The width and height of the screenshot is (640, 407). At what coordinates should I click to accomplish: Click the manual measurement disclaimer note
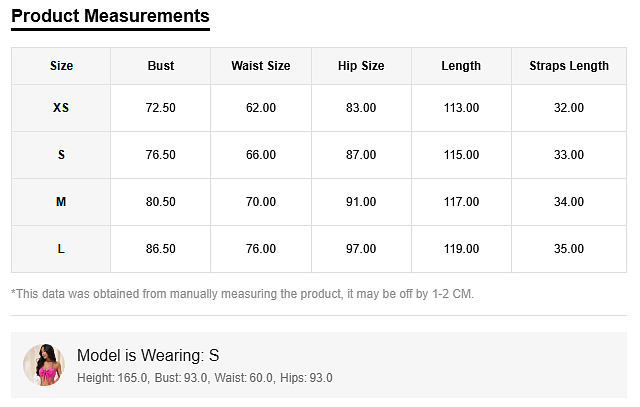click(x=242, y=294)
